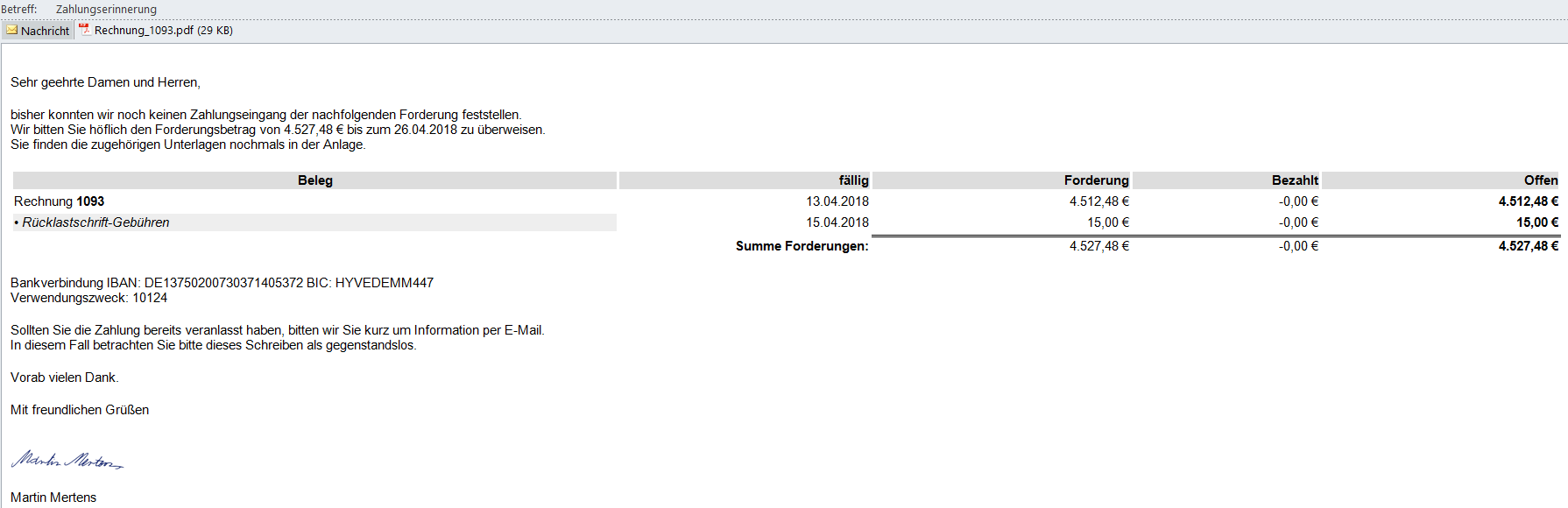Image resolution: width=1568 pixels, height=508 pixels.
Task: Click the Betreff subject Zahlungserinnerung
Action: coord(106,10)
